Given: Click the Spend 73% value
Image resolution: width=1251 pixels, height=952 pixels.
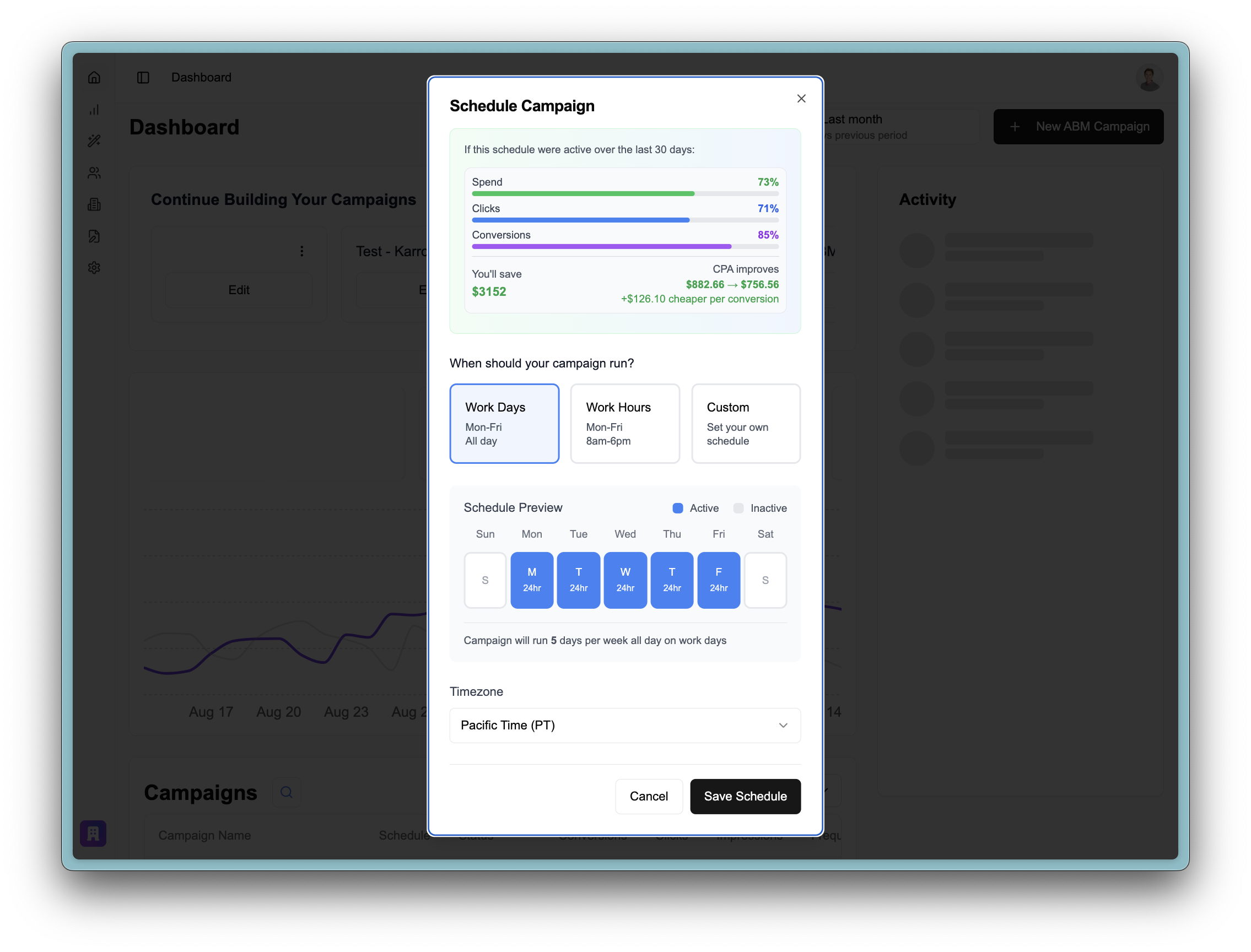Looking at the screenshot, I should click(x=768, y=182).
